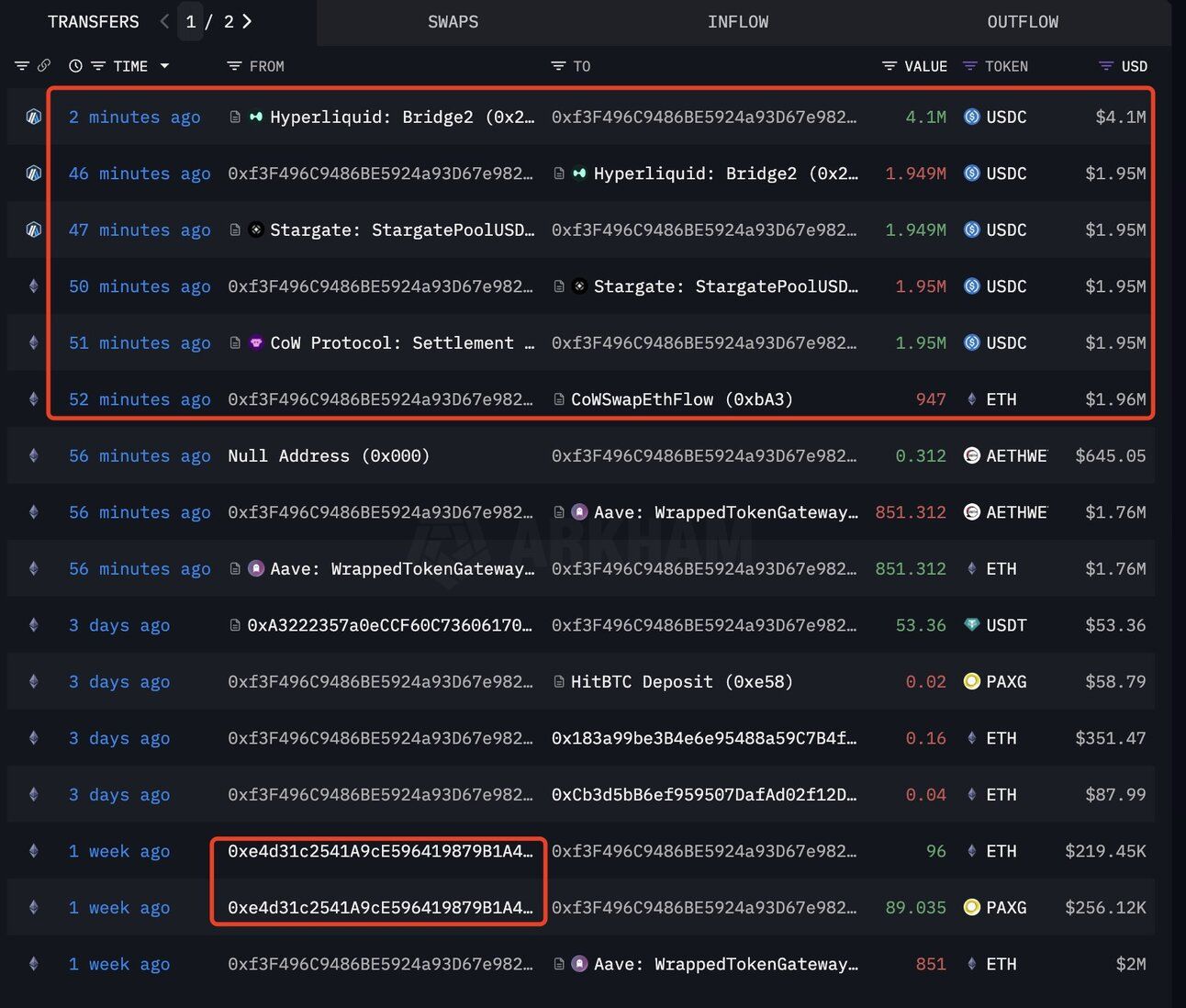Go to the next transfers page
The image size is (1186, 1008).
tap(247, 21)
